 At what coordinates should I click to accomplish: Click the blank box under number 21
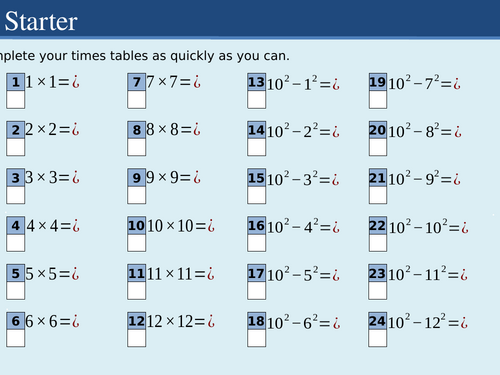click(x=378, y=195)
